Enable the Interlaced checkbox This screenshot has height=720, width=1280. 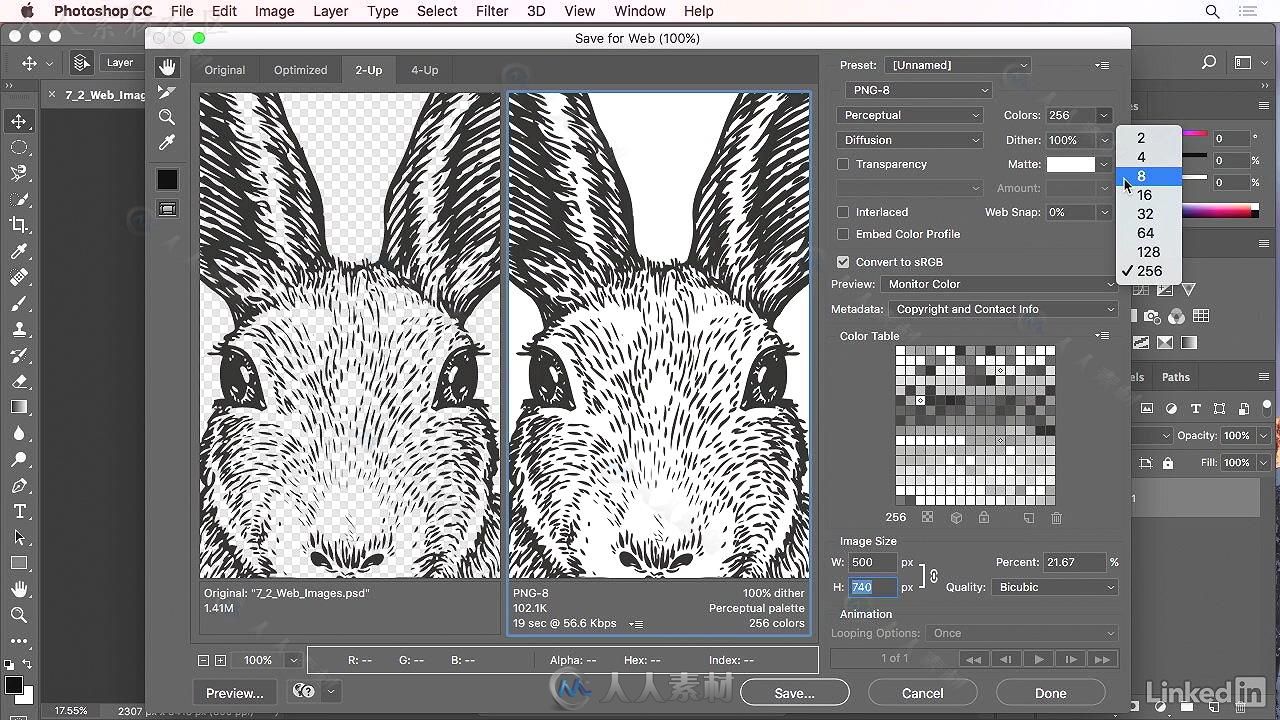pyautogui.click(x=843, y=212)
